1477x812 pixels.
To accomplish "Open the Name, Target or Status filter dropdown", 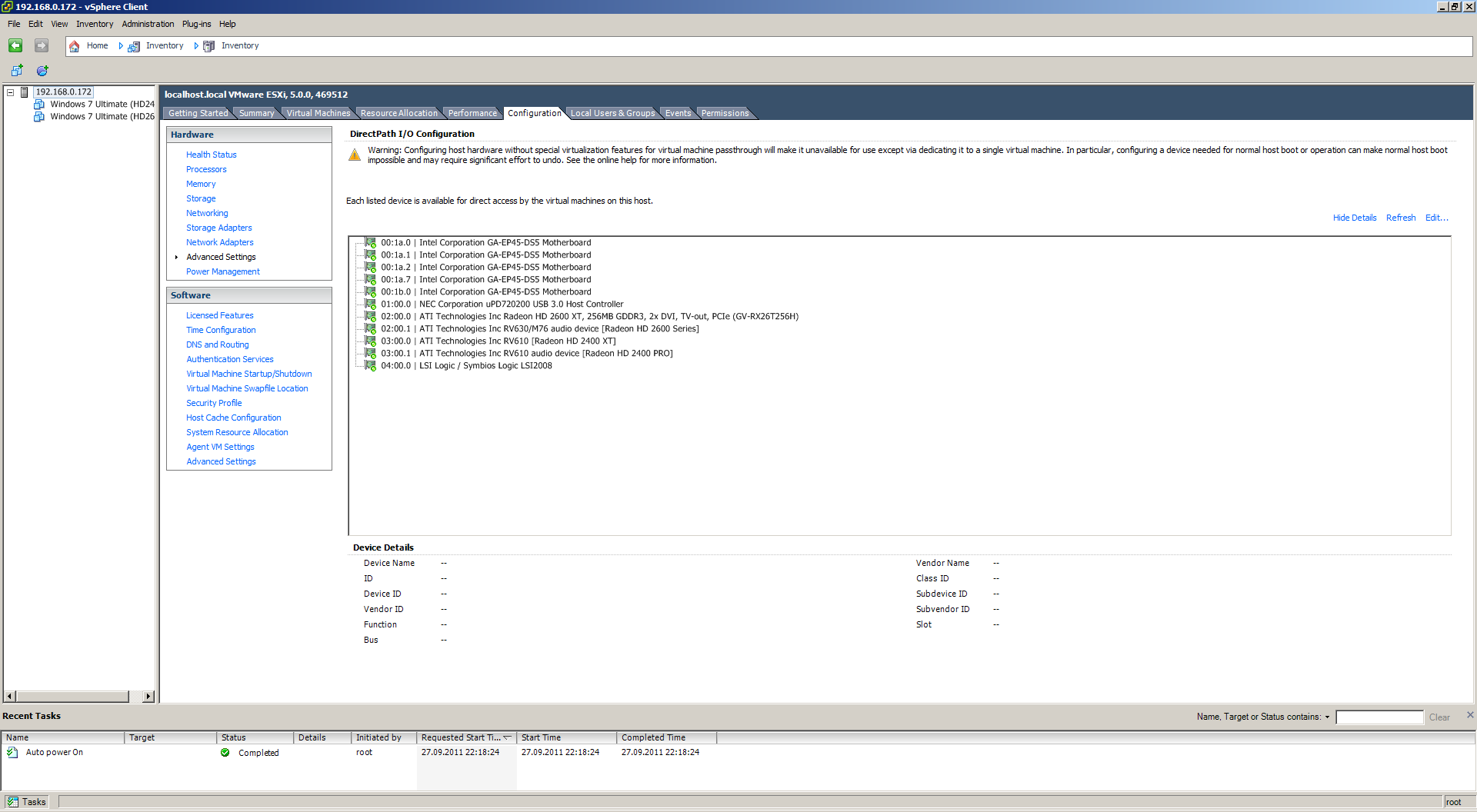I will coord(1327,717).
